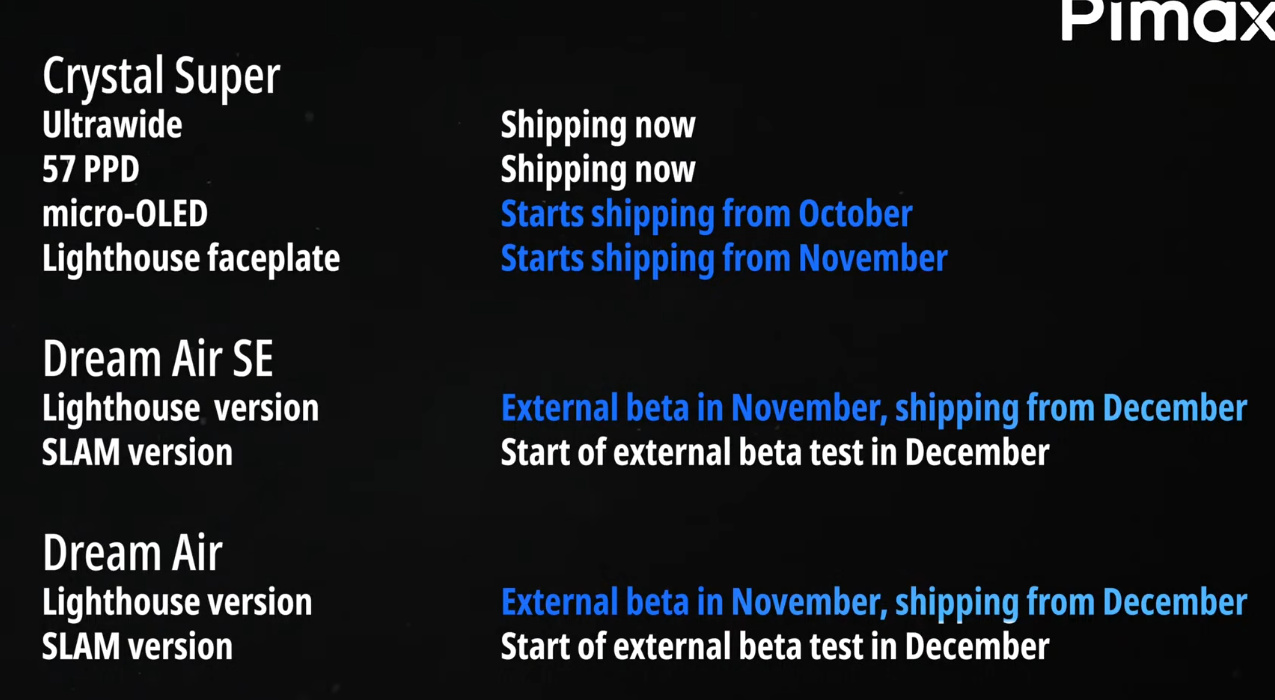Select the Crystal Super heading
The height and width of the screenshot is (700, 1275).
pyautogui.click(x=161, y=77)
